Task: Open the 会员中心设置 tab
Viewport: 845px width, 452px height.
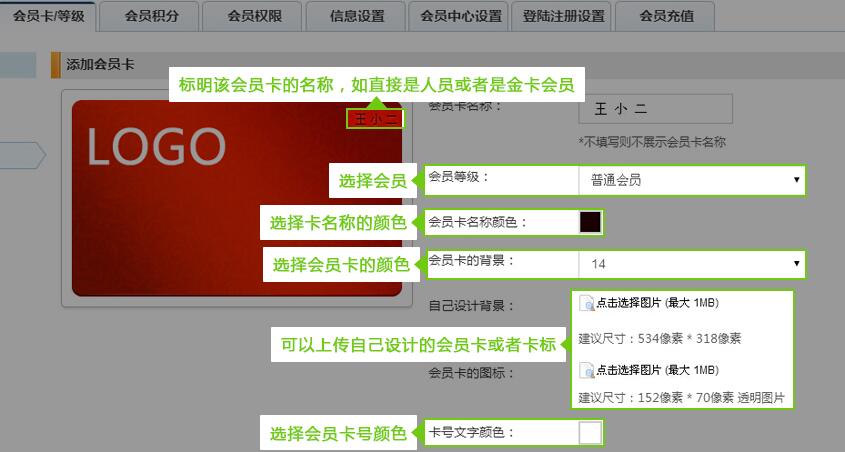Action: (x=461, y=16)
